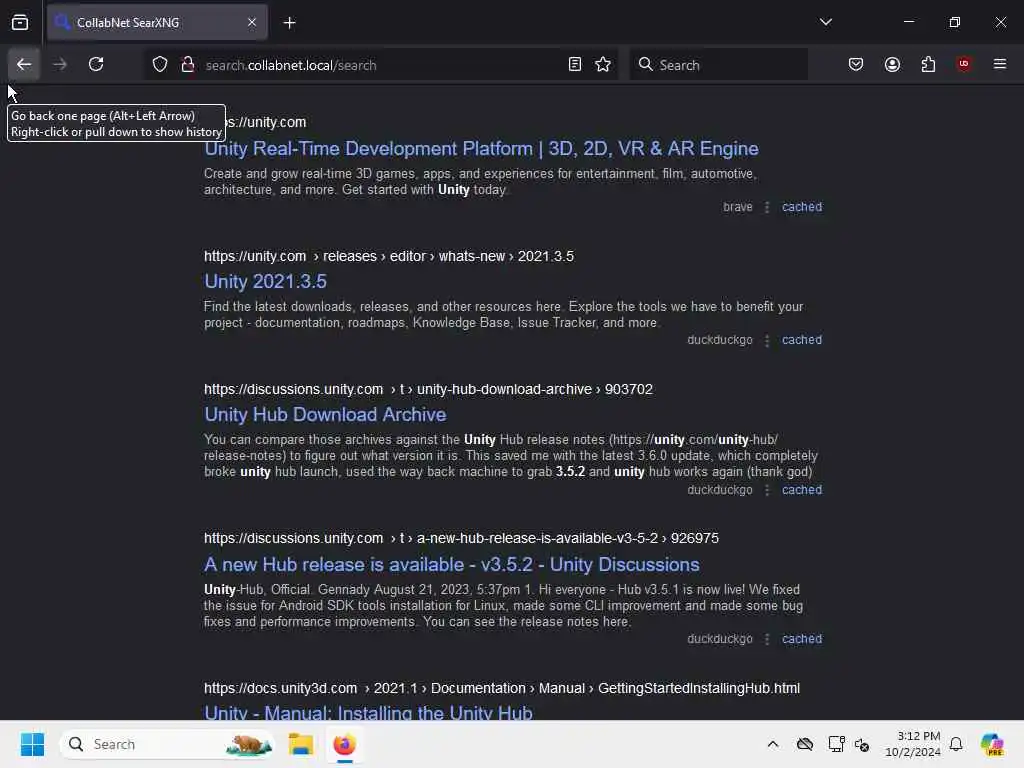Open Unity Manual Installing the Unity Hub link
This screenshot has height=768, width=1024.
click(x=368, y=712)
